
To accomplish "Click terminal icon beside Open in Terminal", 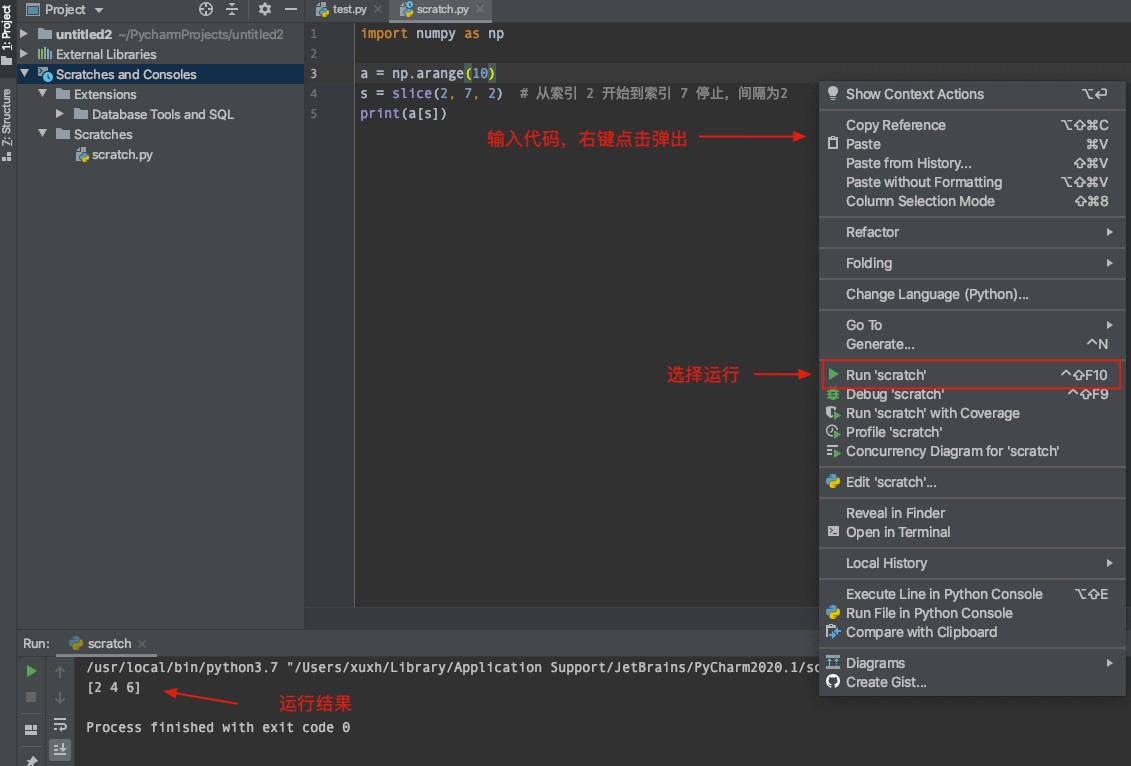I will point(833,532).
